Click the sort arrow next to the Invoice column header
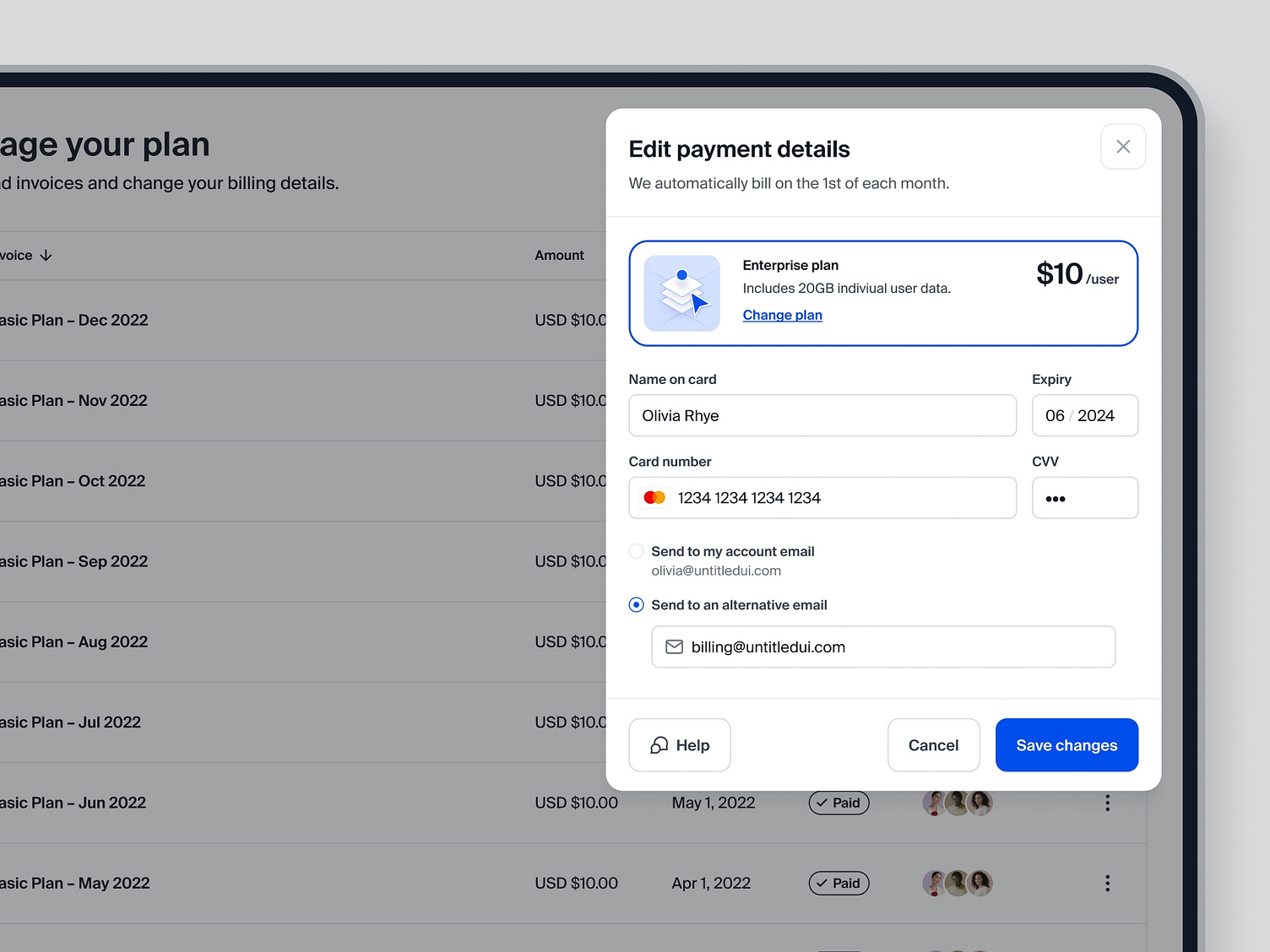Image resolution: width=1270 pixels, height=952 pixels. (46, 254)
